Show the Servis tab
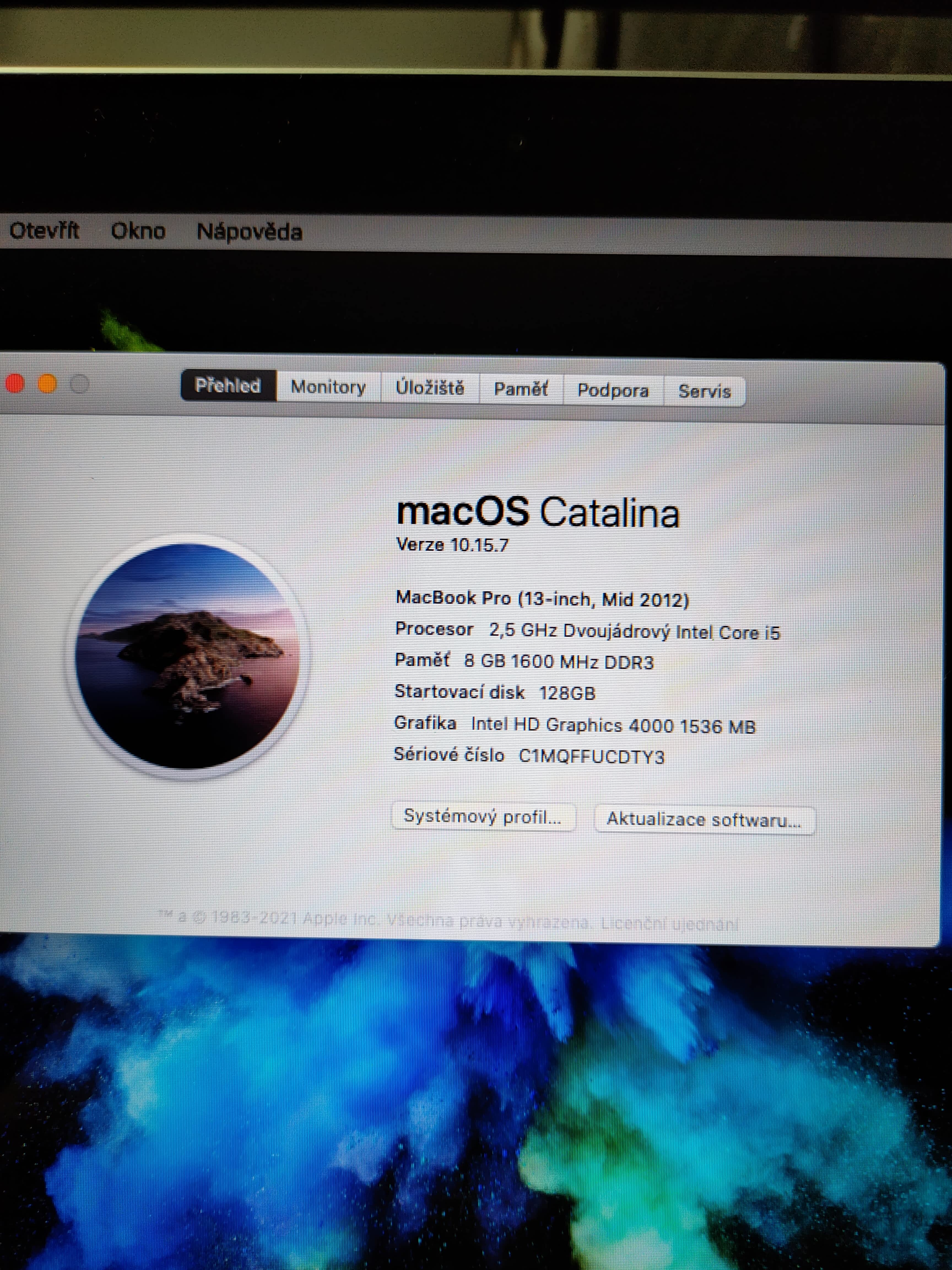 click(704, 392)
